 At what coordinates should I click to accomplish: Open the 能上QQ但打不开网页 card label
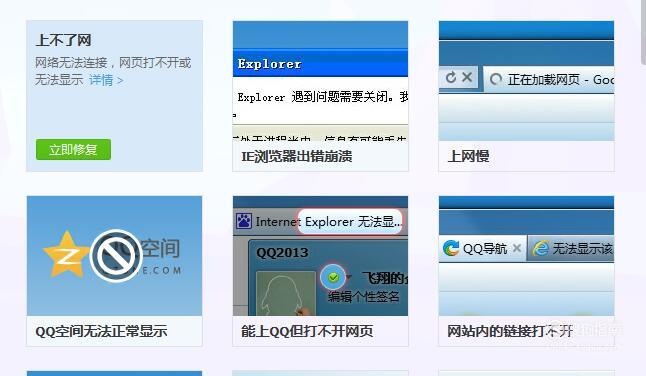(307, 331)
